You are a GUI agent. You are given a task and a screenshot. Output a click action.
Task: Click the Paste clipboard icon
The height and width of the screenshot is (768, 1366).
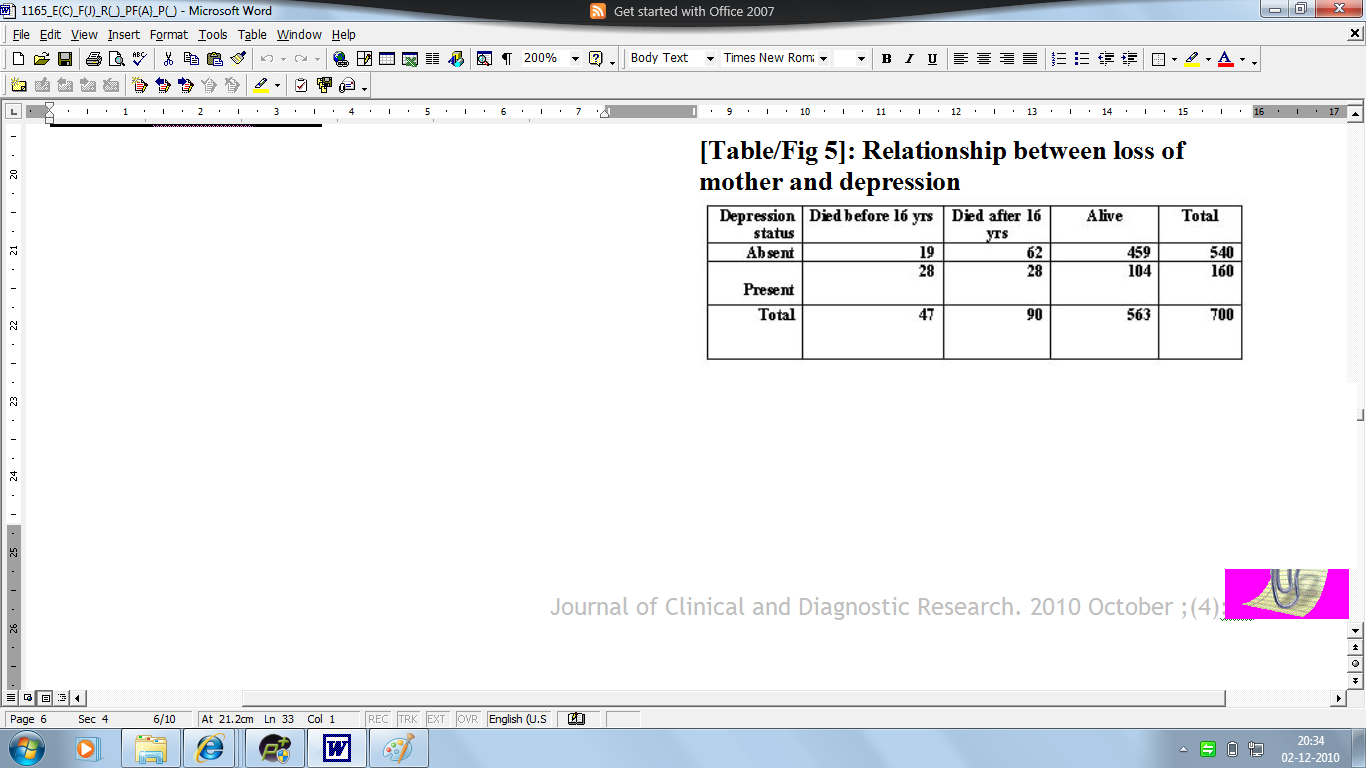214,59
